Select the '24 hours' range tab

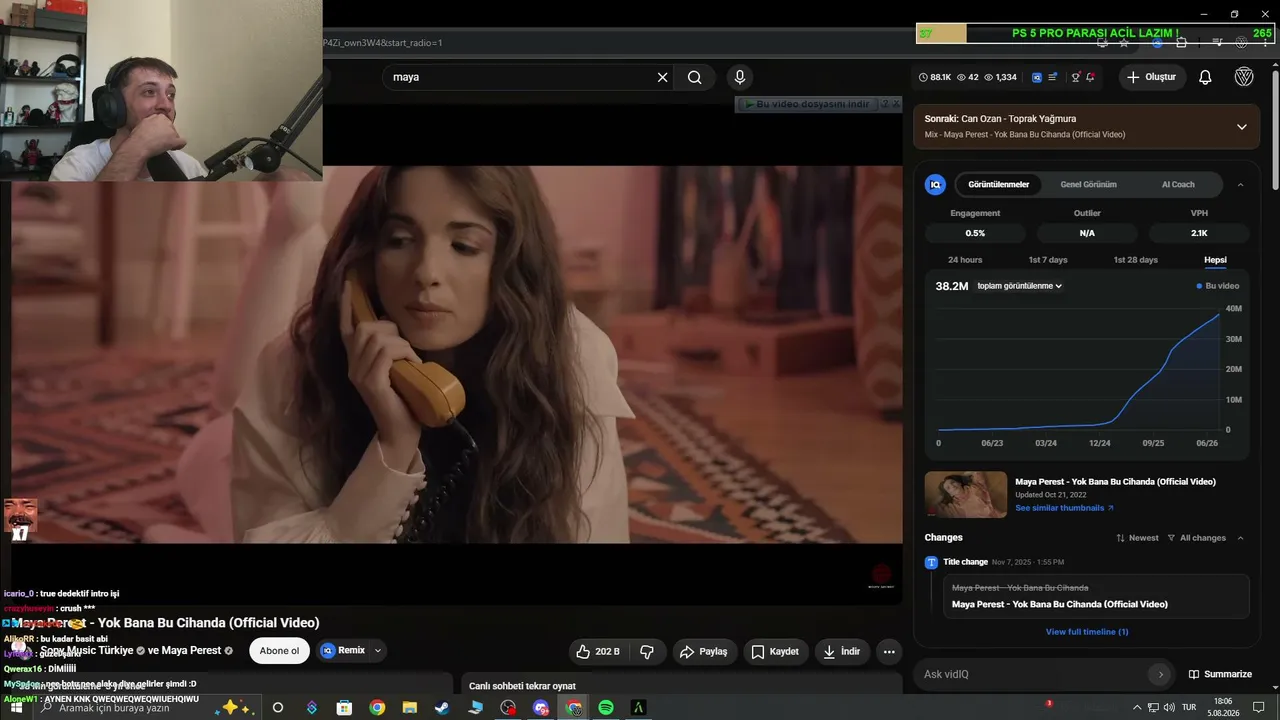[x=965, y=260]
